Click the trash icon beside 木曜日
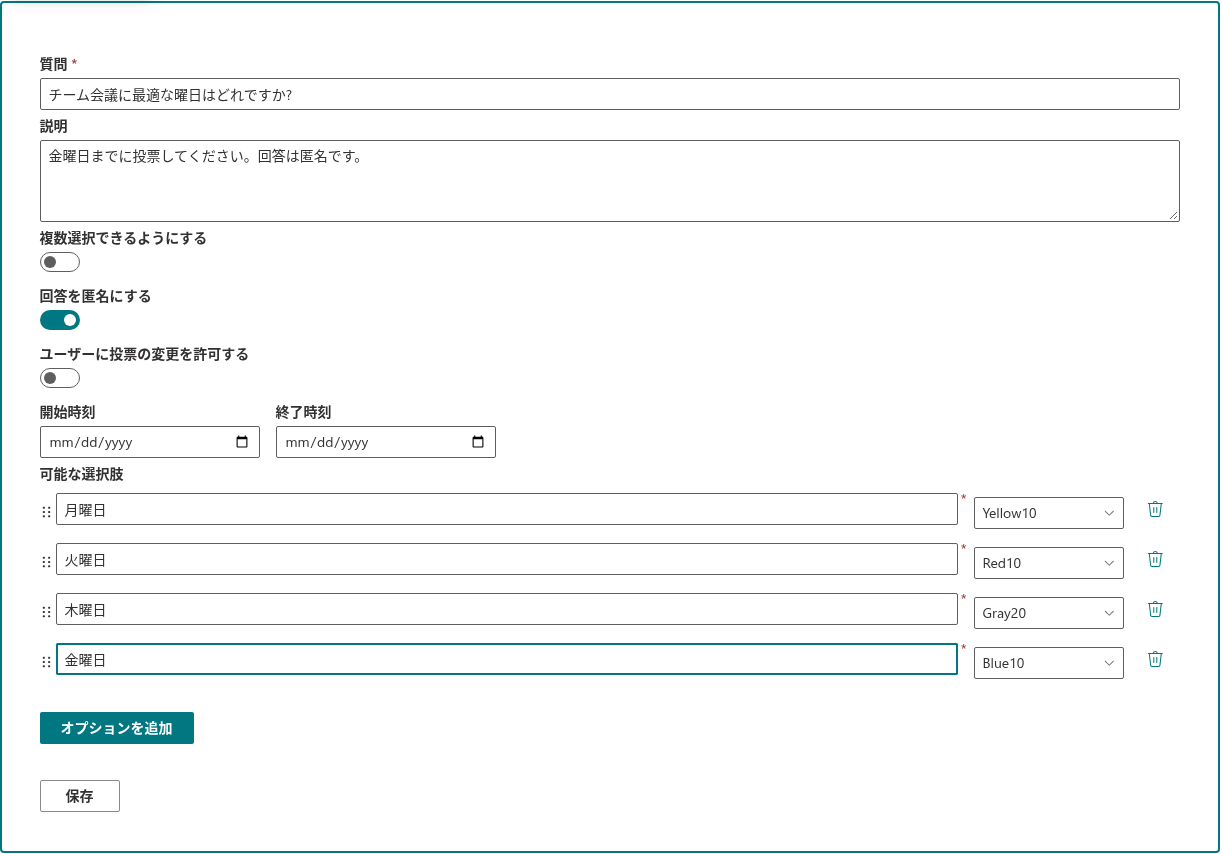This screenshot has height=854, width=1222. [1155, 609]
